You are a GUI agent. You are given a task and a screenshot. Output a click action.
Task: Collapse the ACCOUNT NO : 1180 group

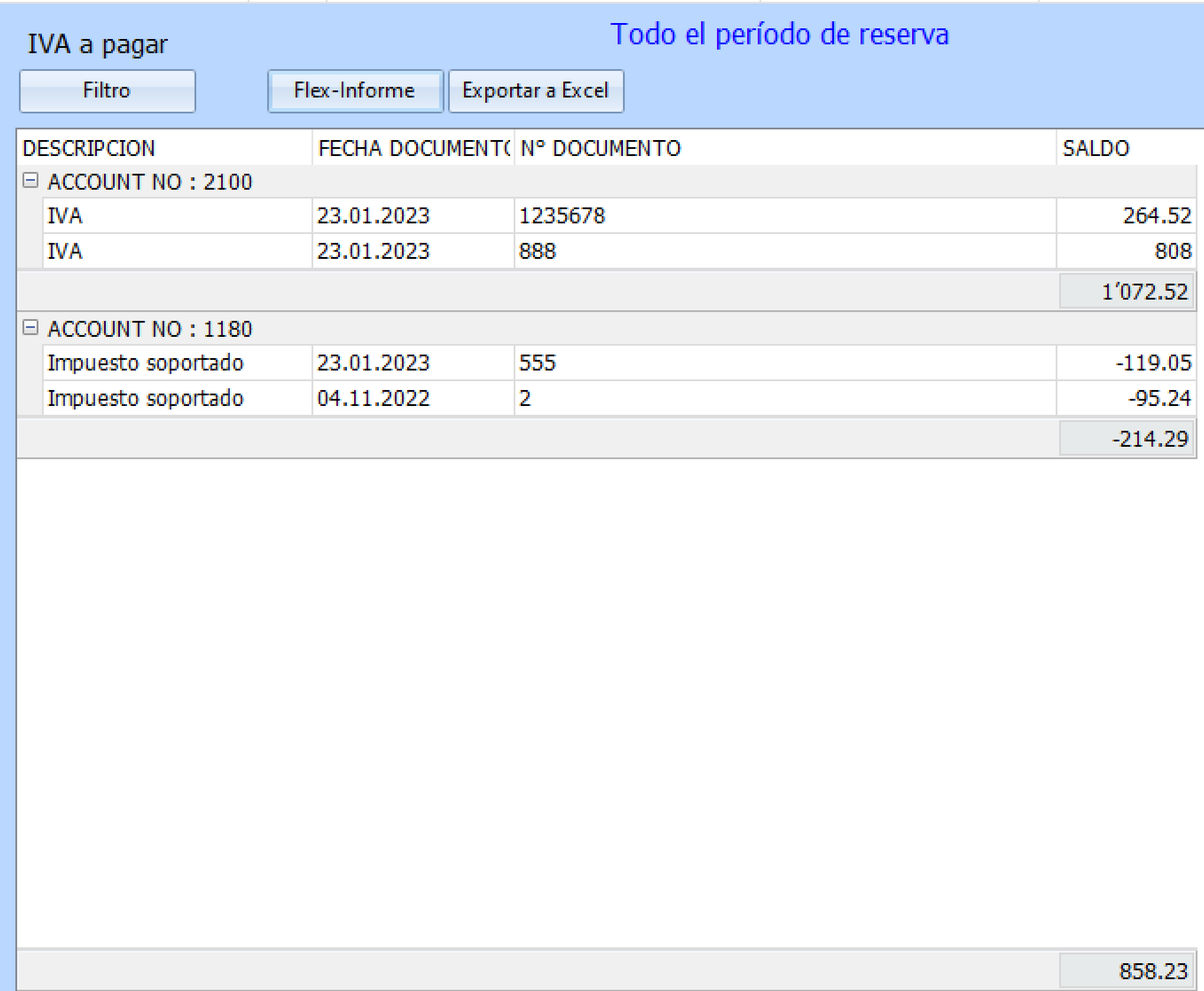(x=30, y=327)
